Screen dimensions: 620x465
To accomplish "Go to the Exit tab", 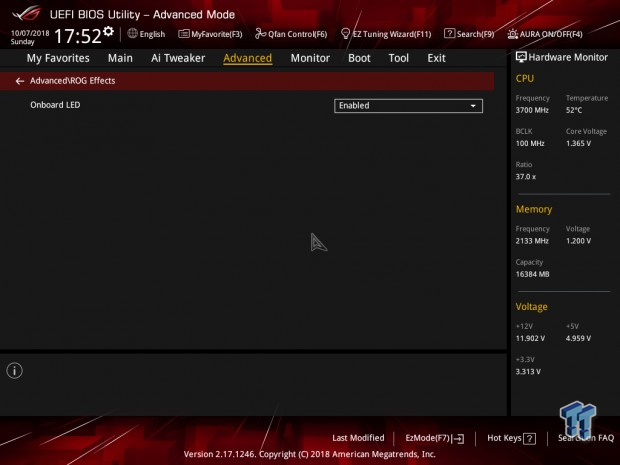I will click(x=436, y=58).
